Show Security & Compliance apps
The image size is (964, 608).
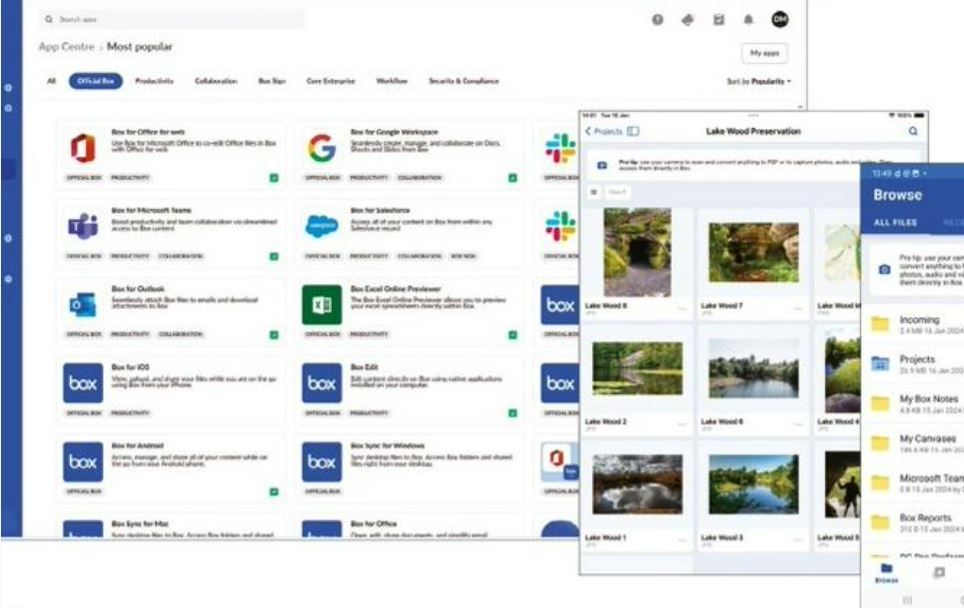(x=464, y=81)
